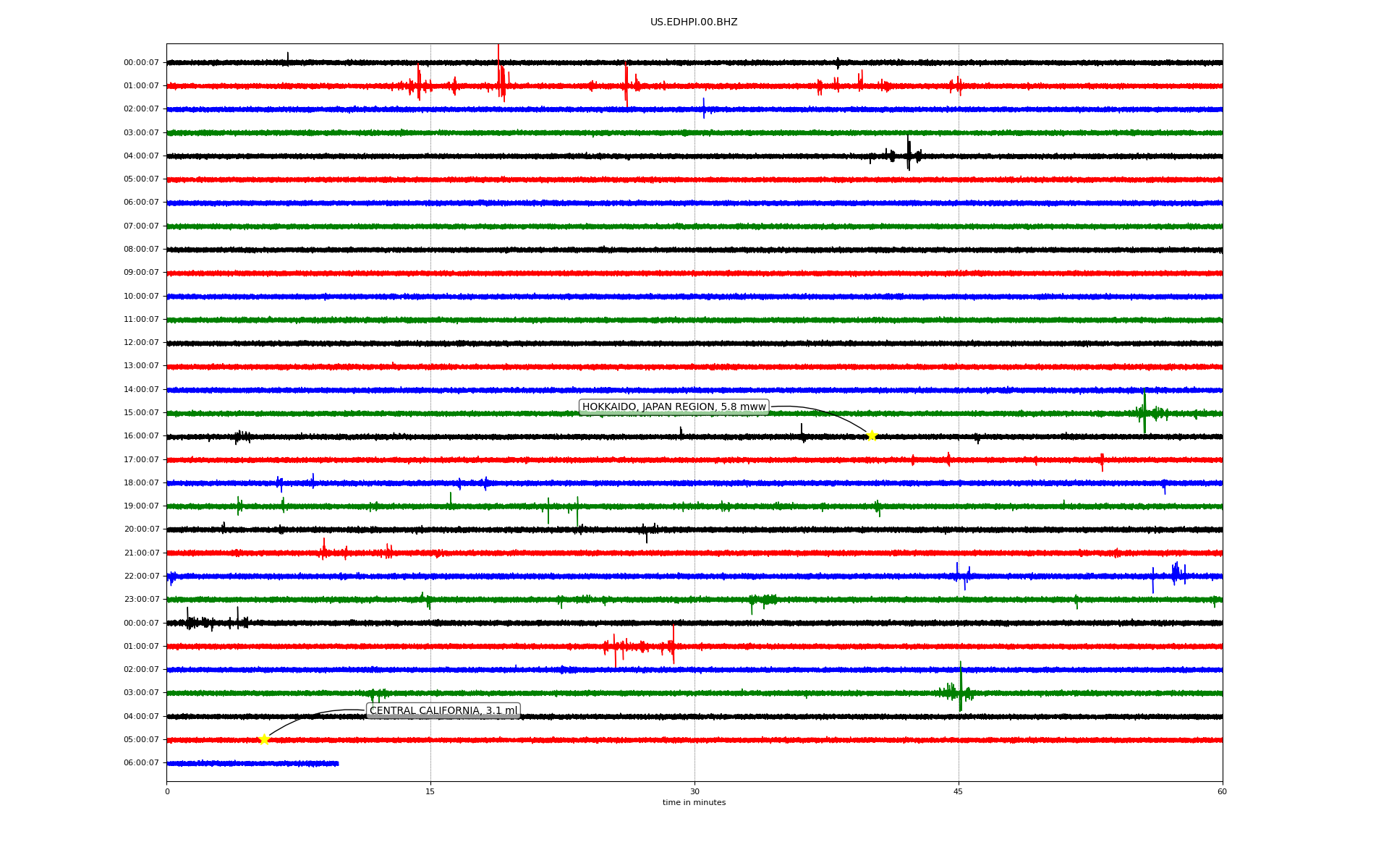Click the 'time in minutes' axis label
Viewport: 1389px width, 868px height.
694,802
